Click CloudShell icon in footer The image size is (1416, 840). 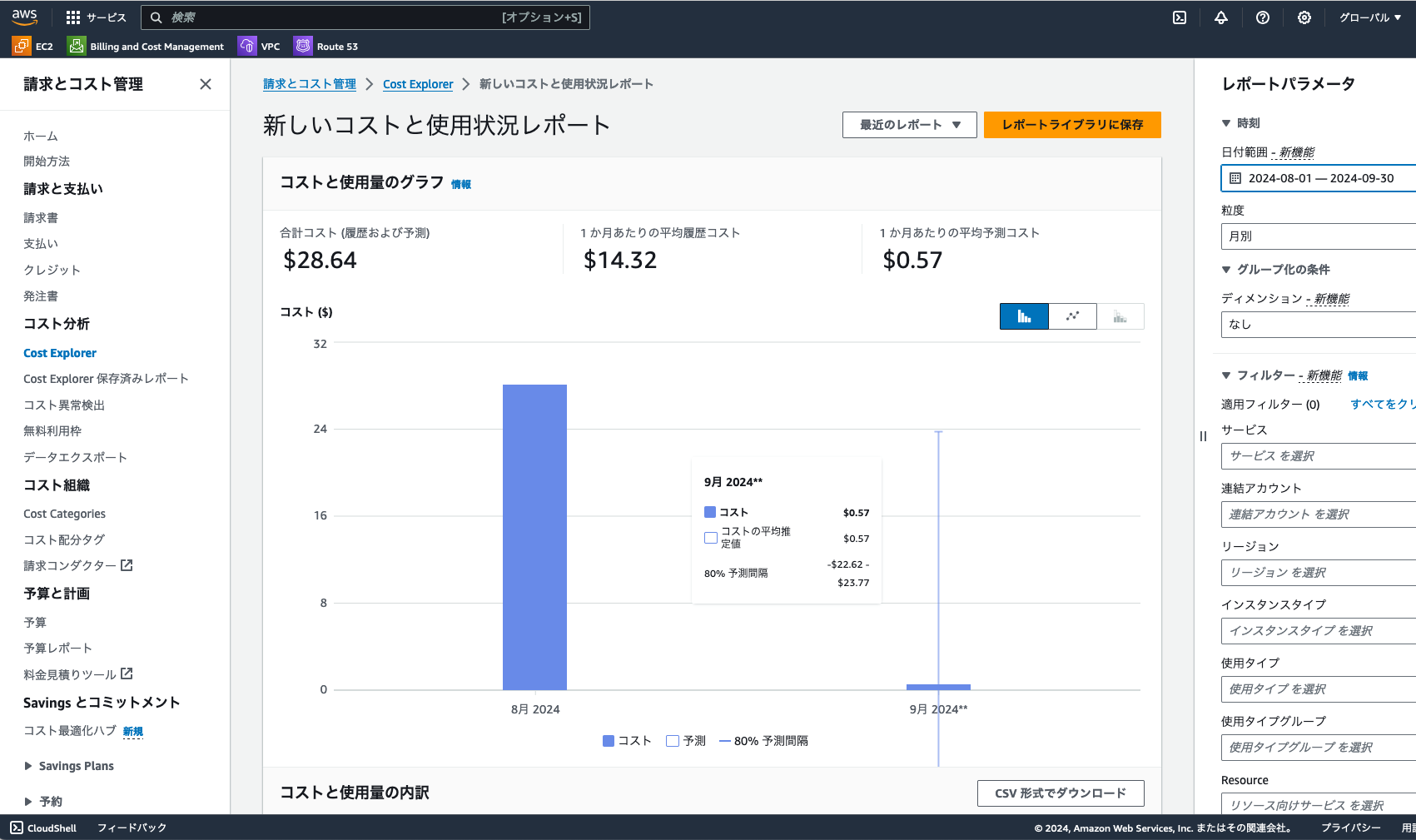pos(17,828)
